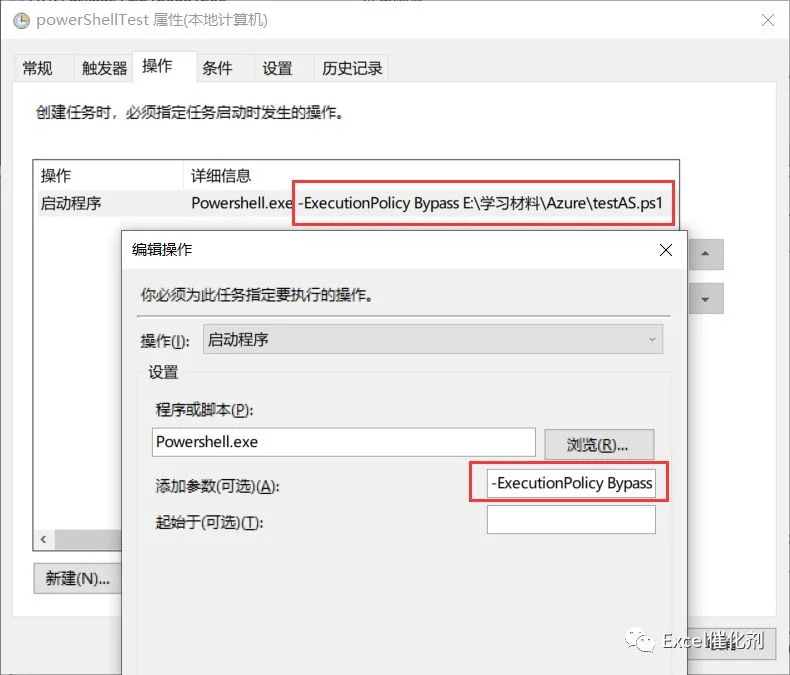Close the powerShellTest 属性 window
790x675 pixels.
[768, 20]
